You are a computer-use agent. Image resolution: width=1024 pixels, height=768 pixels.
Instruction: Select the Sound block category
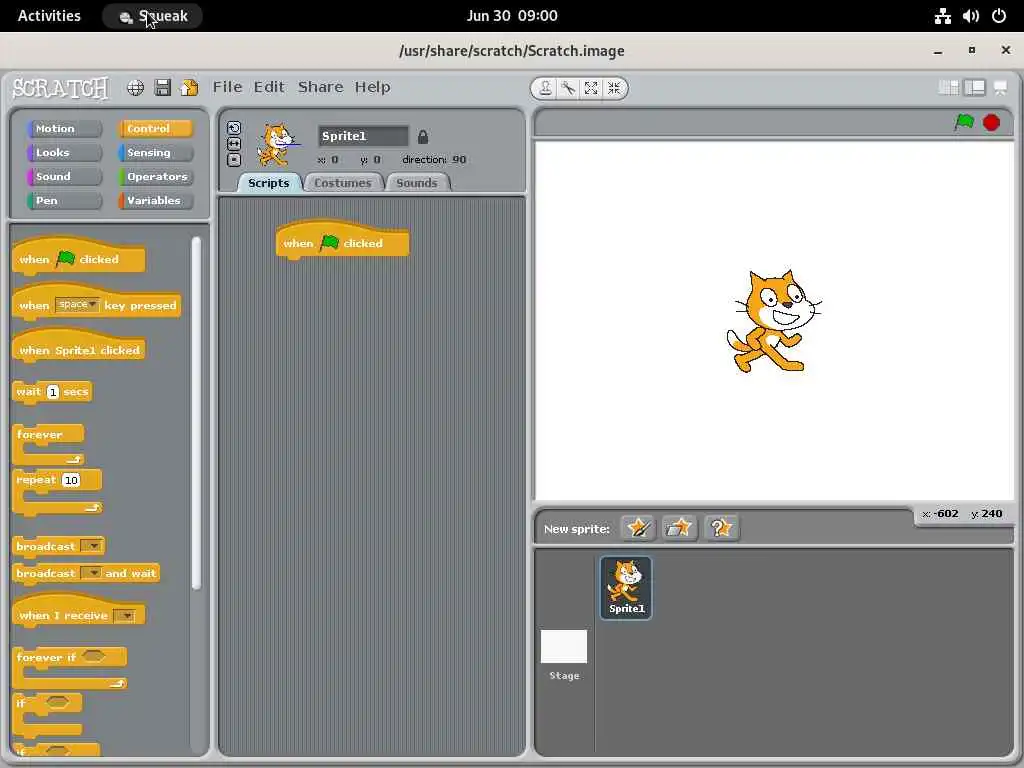[x=64, y=176]
